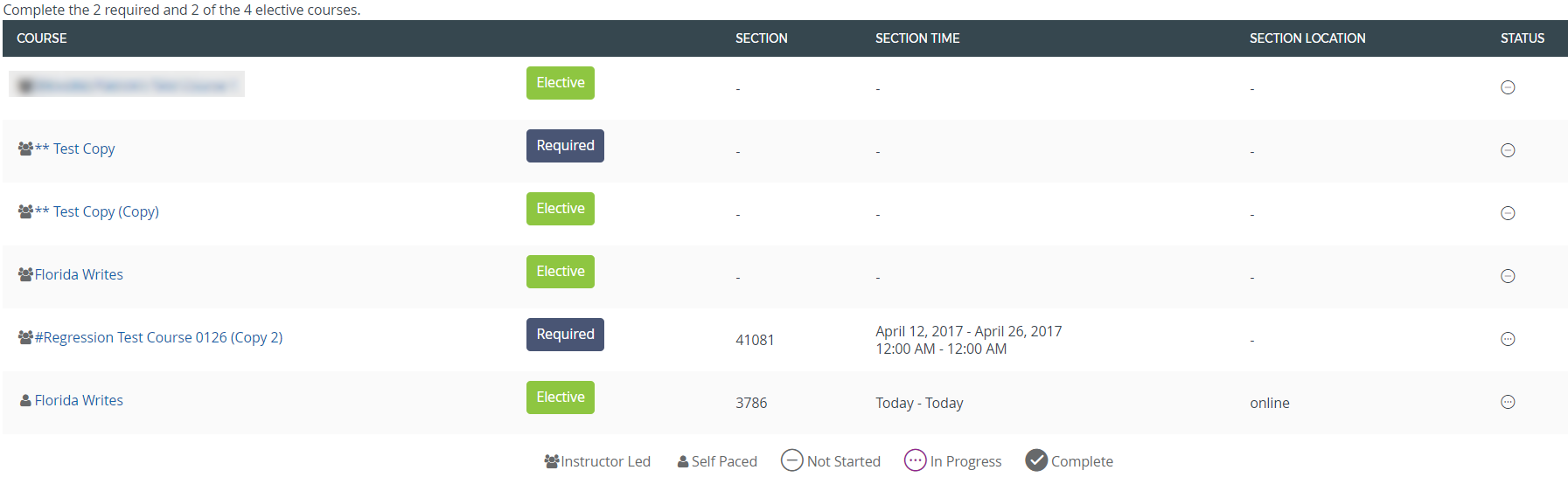The width and height of the screenshot is (1568, 477).
Task: Open the ** Test Copy course link
Action: click(x=75, y=149)
